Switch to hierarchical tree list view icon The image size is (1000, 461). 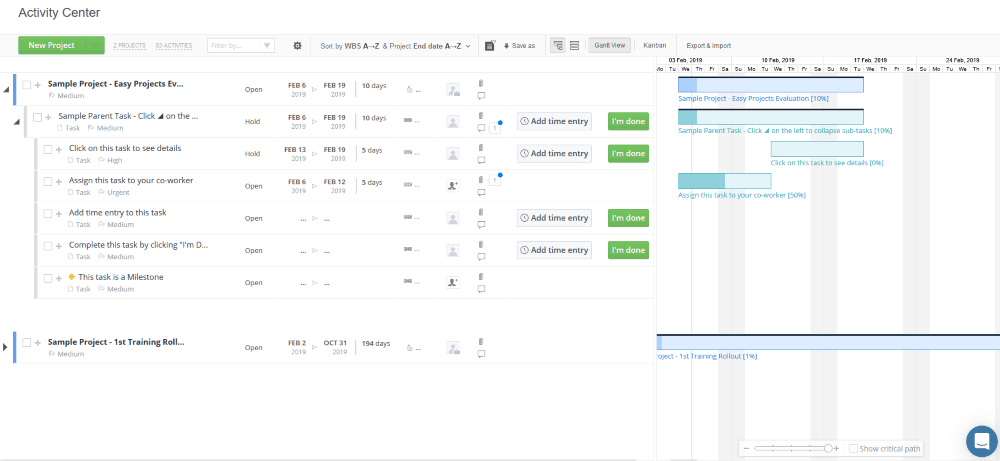pos(558,46)
